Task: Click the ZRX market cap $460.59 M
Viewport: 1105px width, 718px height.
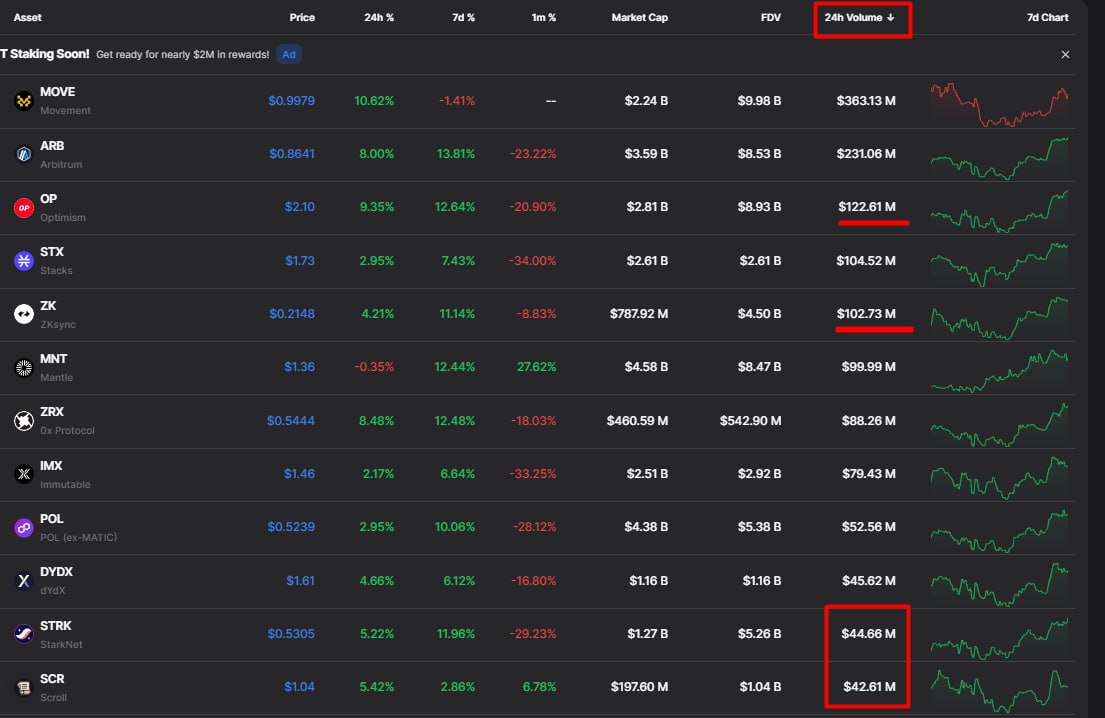Action: (637, 421)
